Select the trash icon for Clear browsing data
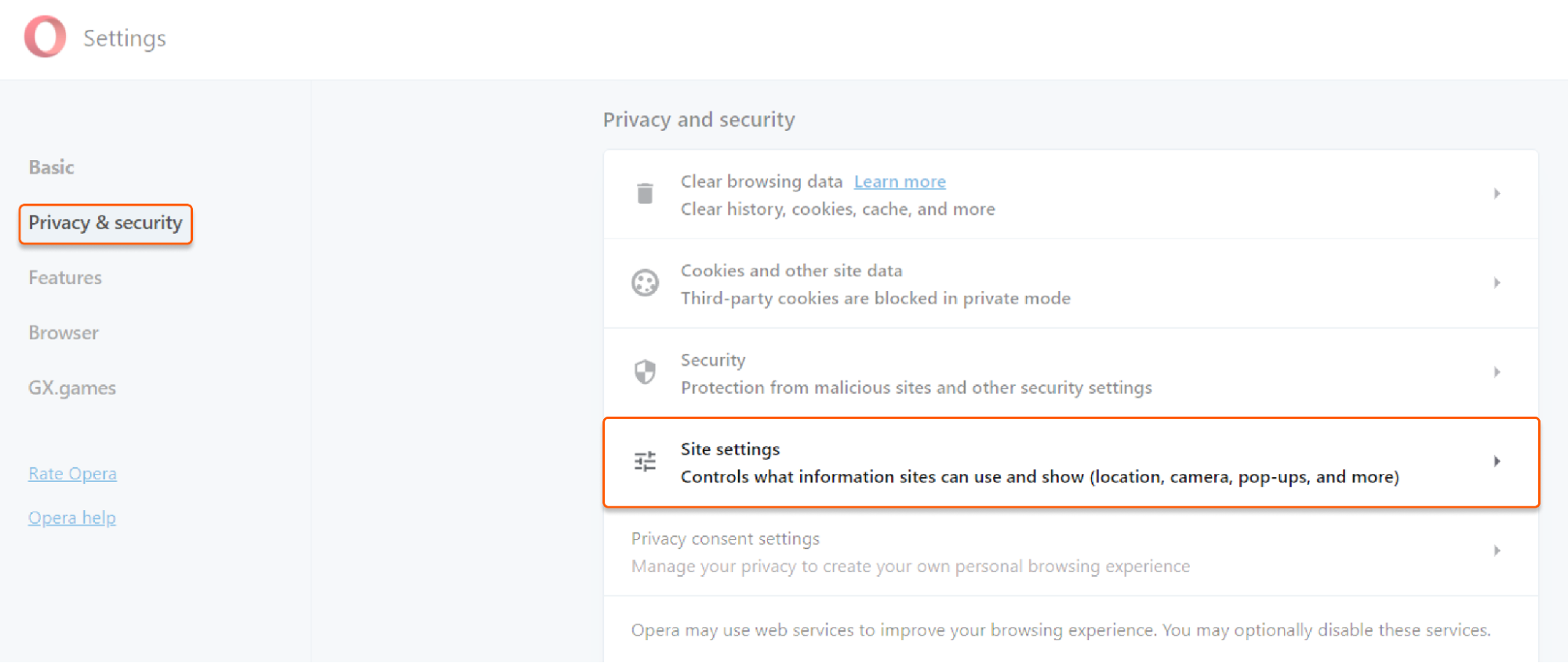The width and height of the screenshot is (1568, 663). [x=644, y=194]
